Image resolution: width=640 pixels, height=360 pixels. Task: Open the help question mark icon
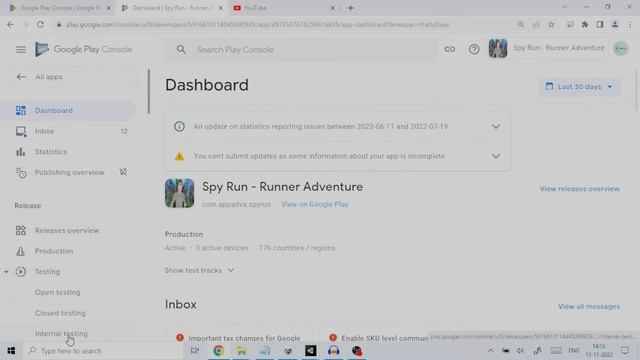click(x=474, y=49)
